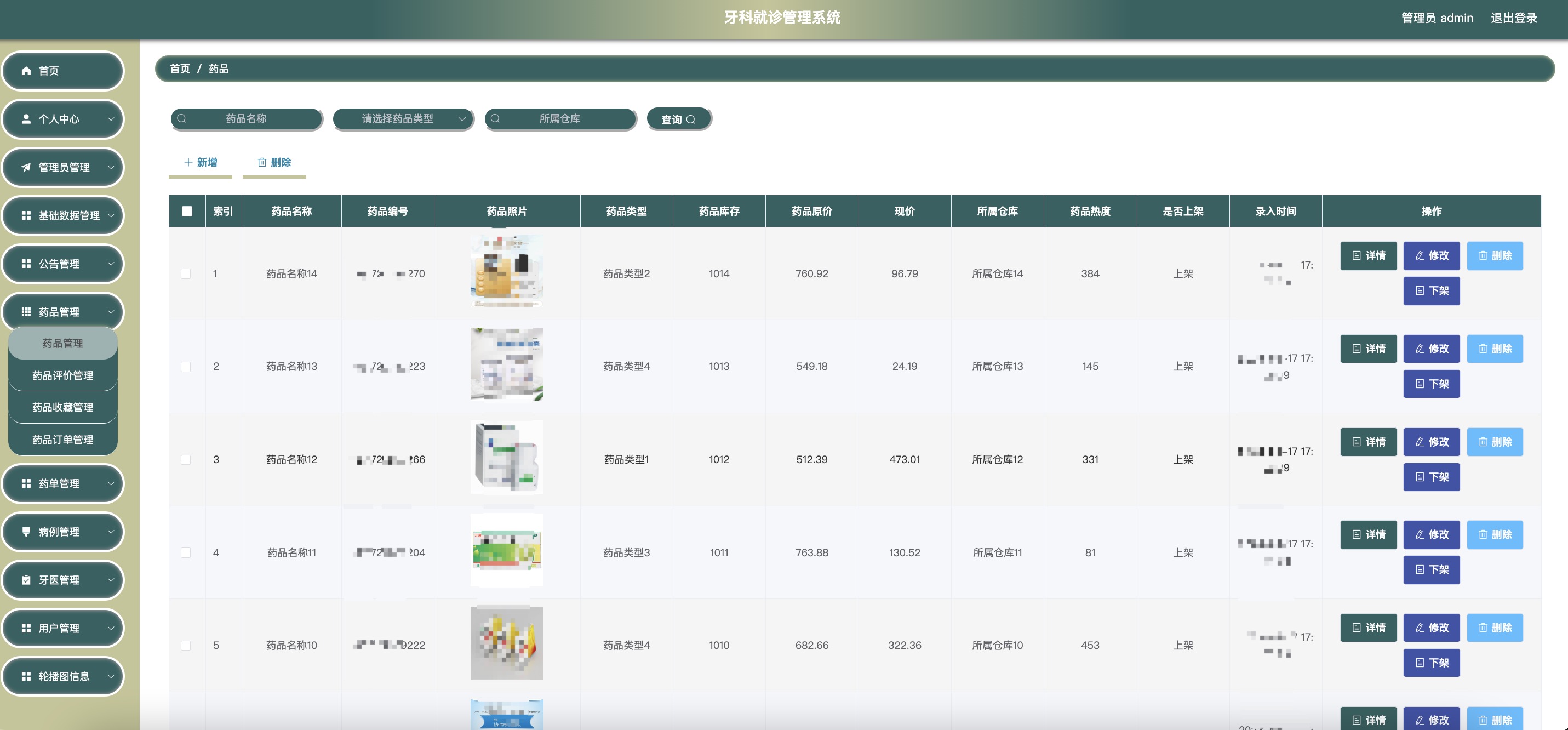Click the magnifier icon on 查询 button
This screenshot has height=730, width=1568.
pyautogui.click(x=691, y=119)
